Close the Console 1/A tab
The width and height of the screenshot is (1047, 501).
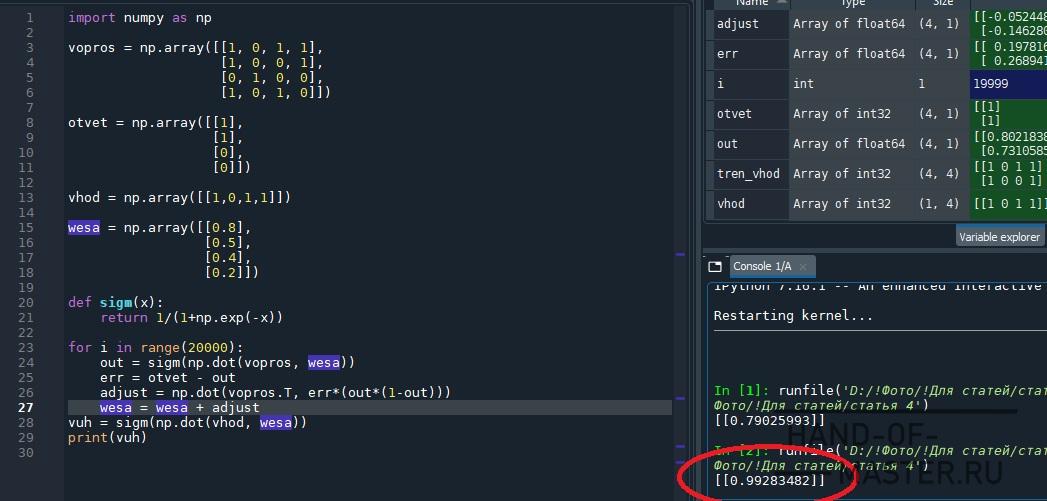(804, 267)
